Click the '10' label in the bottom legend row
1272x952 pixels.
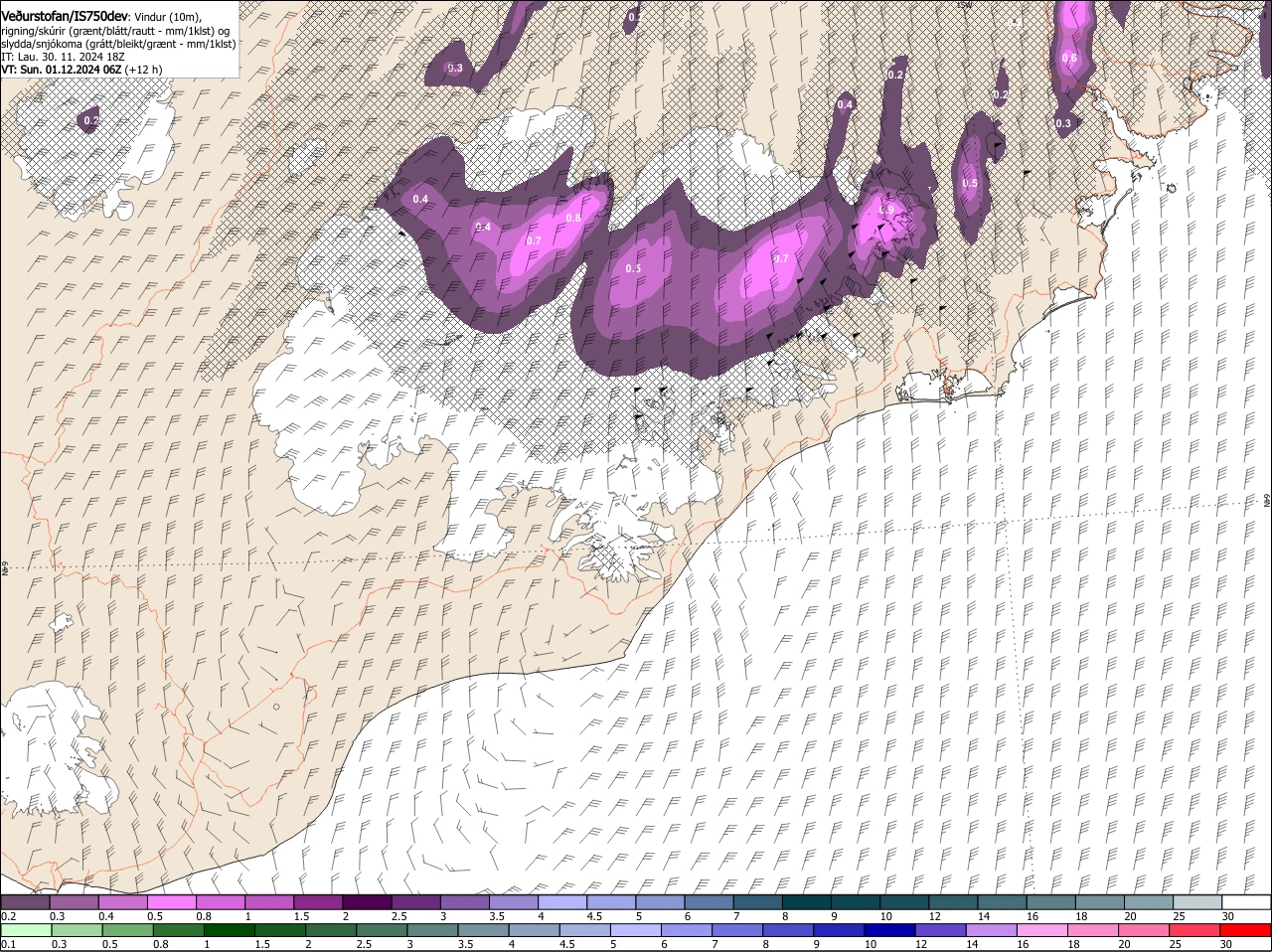coord(870,944)
